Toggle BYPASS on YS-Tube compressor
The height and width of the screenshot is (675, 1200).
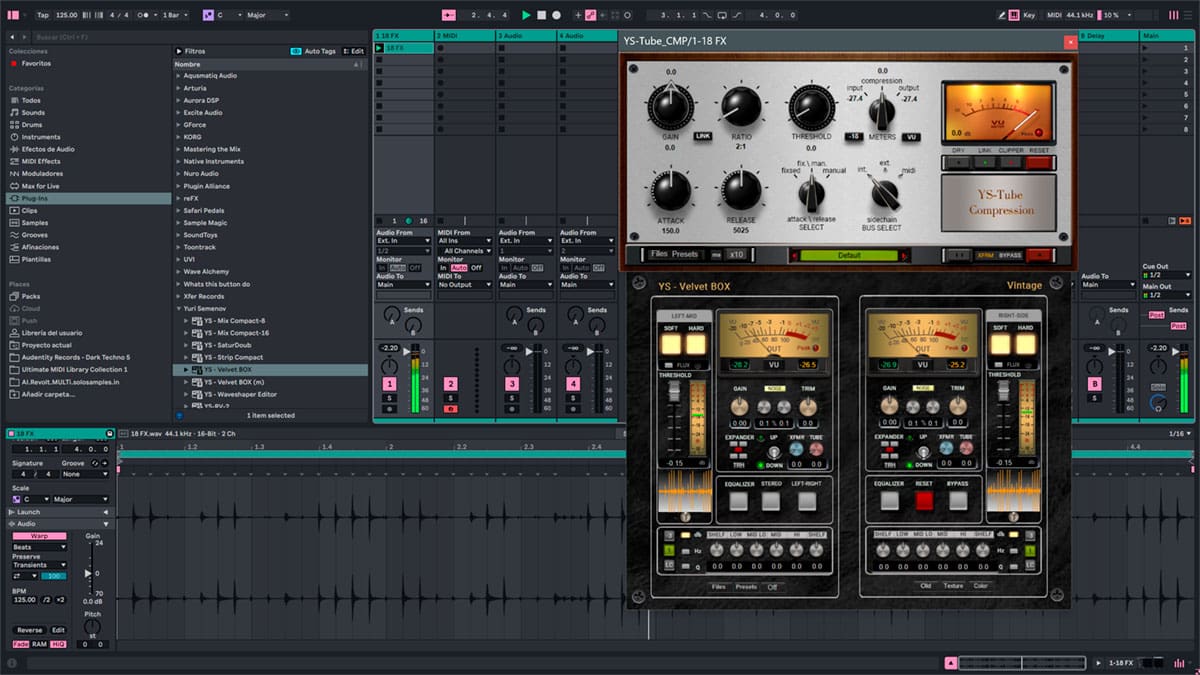coord(1010,255)
